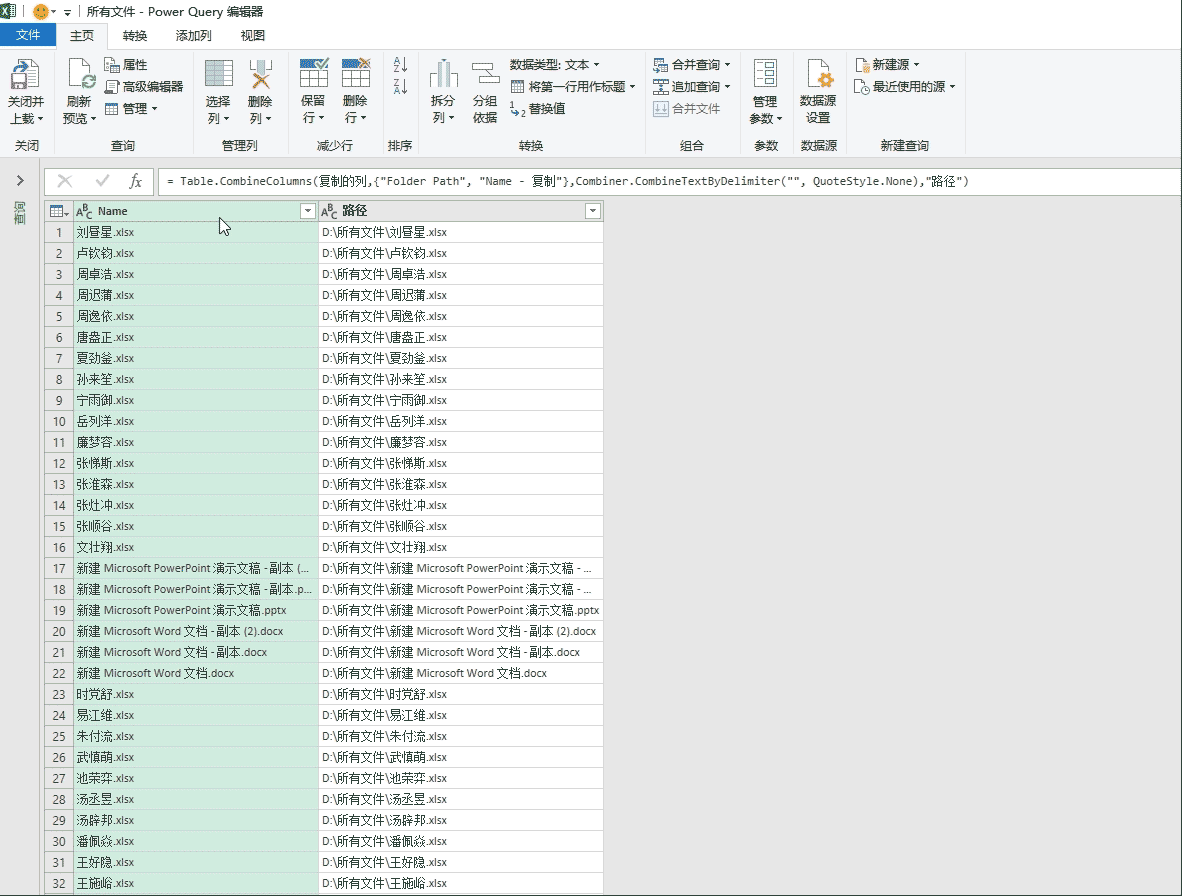Open the 路径 column filter dropdown
Viewport: 1182px width, 896px height.
pos(593,211)
